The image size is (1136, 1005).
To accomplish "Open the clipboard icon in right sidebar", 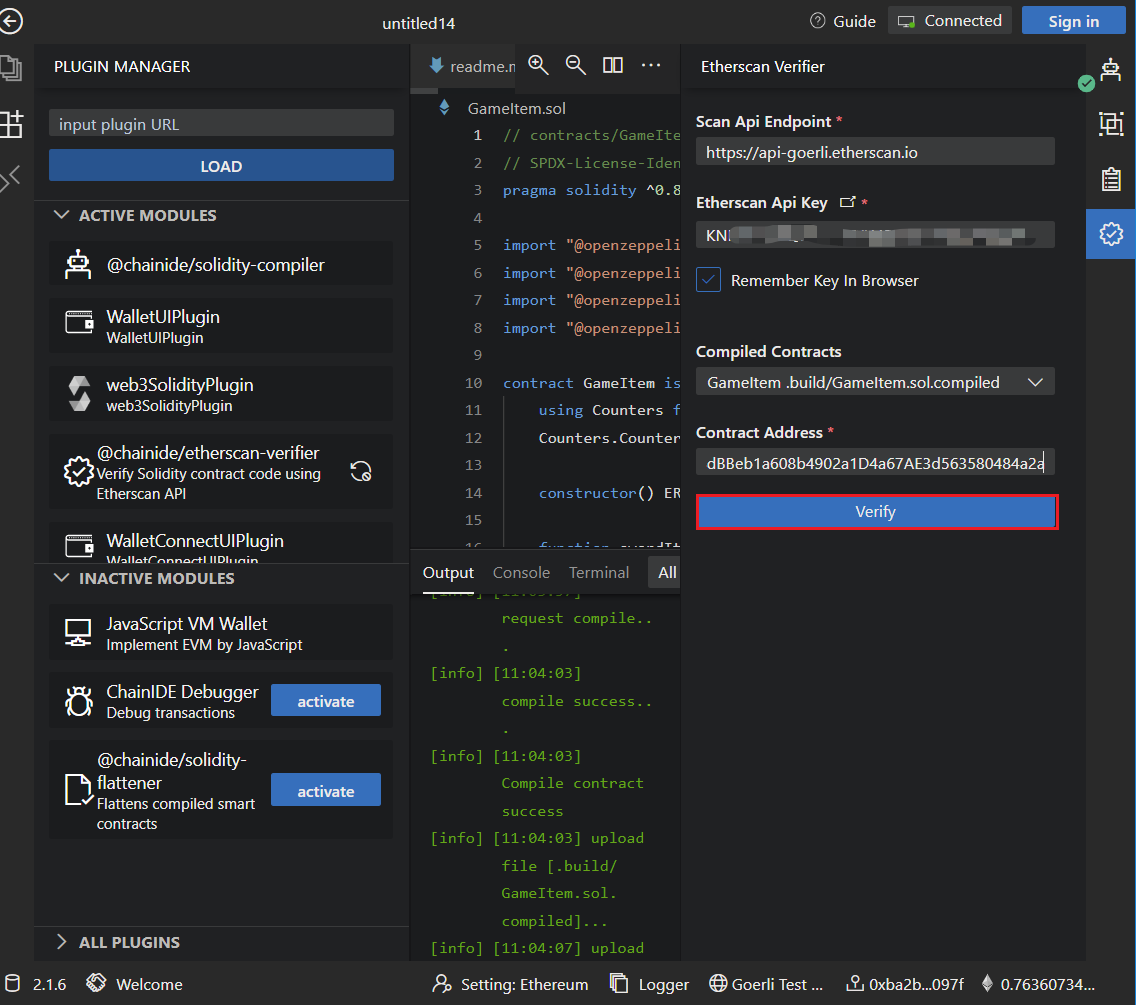I will tap(1110, 179).
